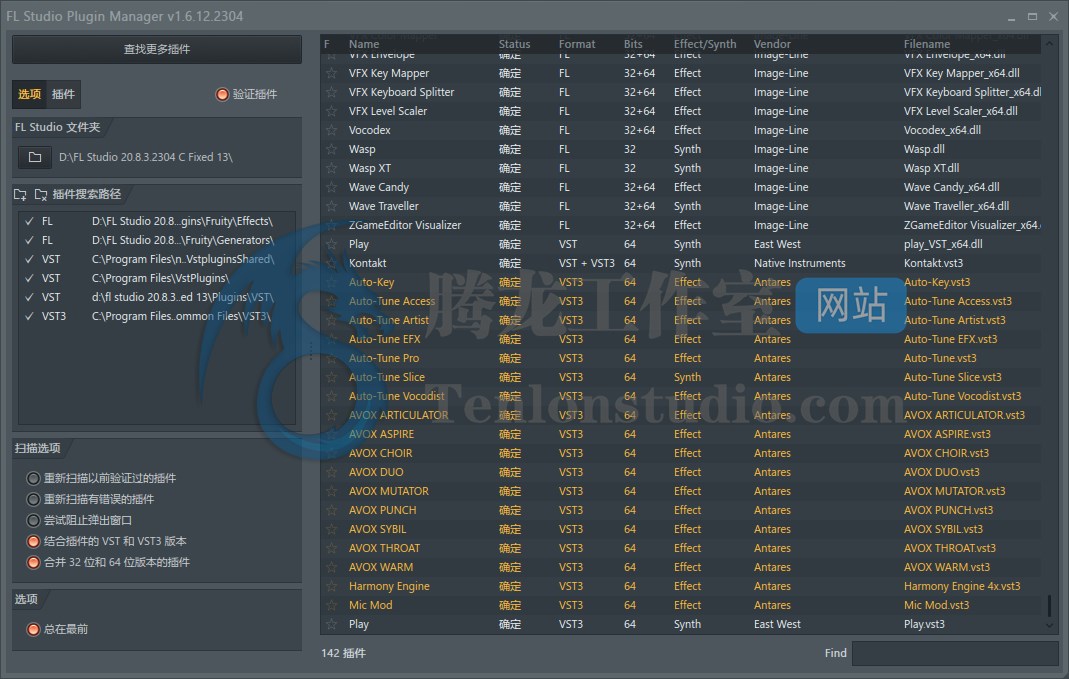Uncheck the Fruity\Effects FL search path

tap(29, 221)
